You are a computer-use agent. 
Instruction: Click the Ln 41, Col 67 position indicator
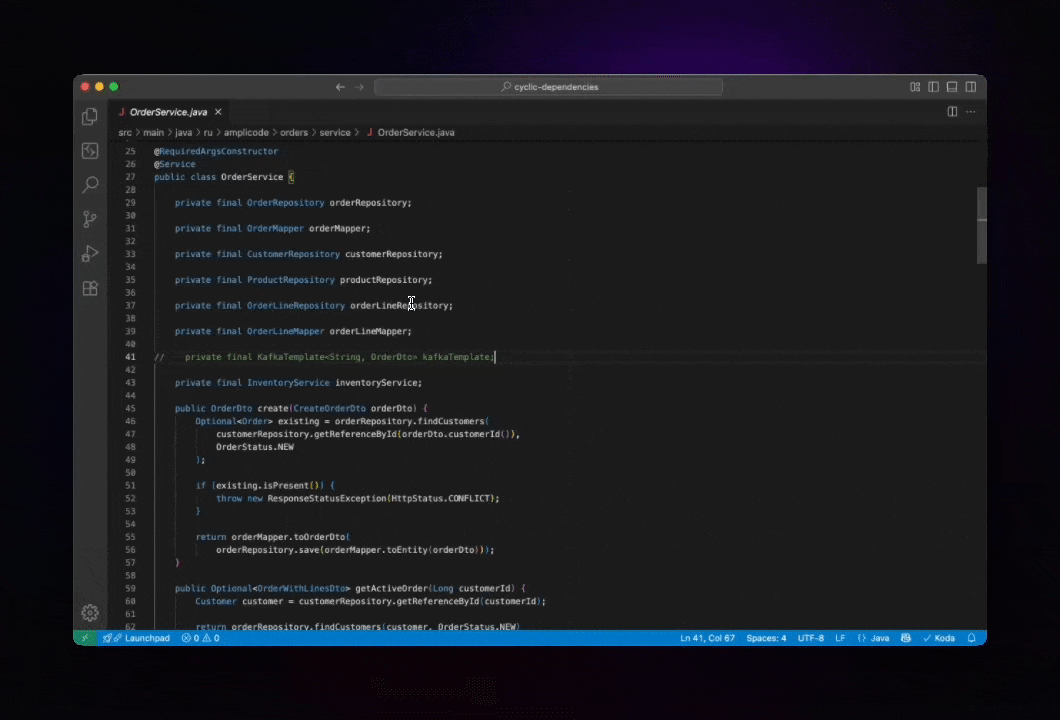point(707,638)
